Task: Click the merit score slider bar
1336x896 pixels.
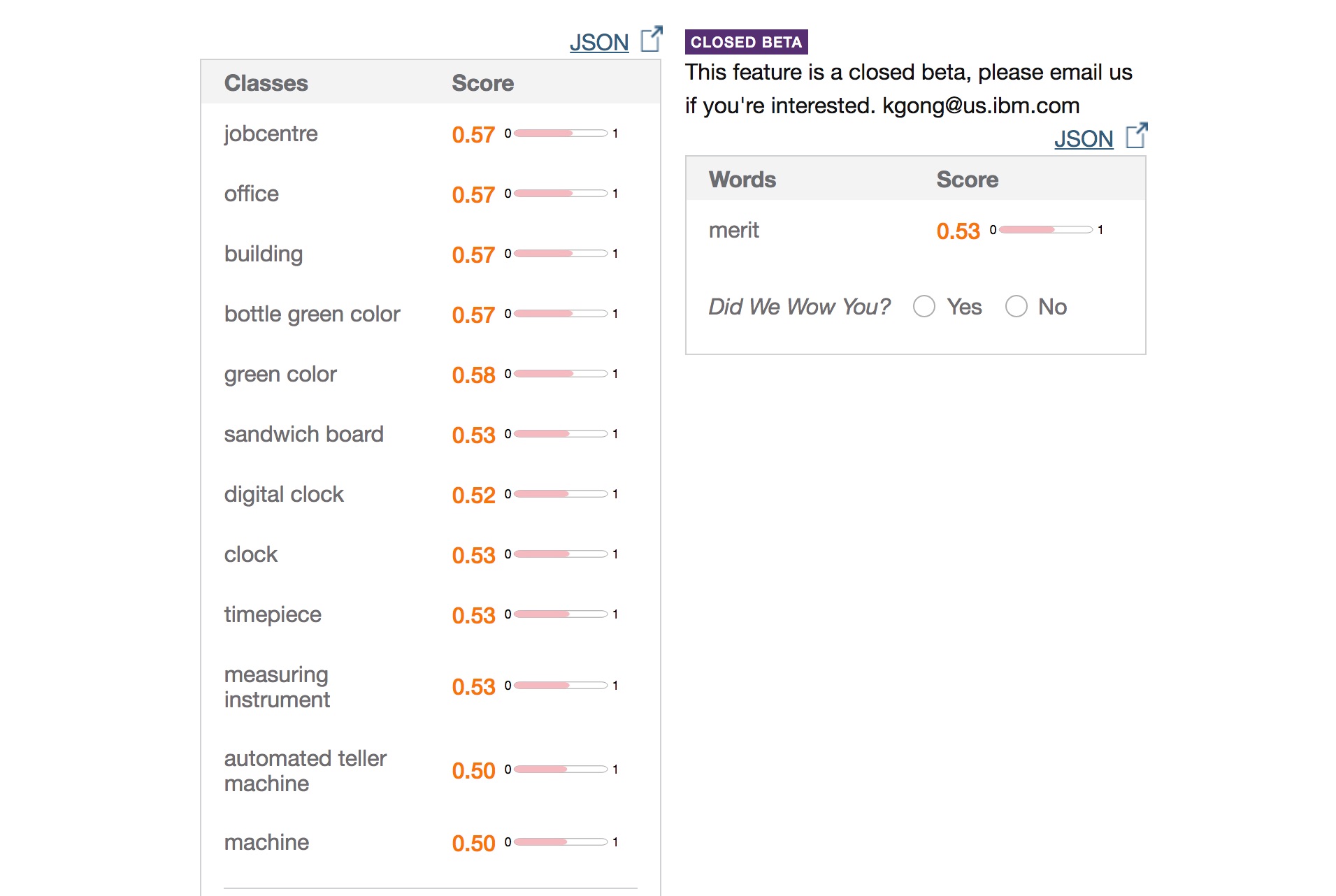Action: point(1046,230)
